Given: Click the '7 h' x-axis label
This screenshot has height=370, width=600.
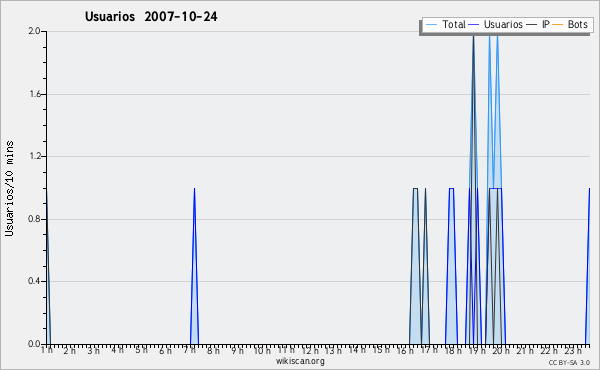Looking at the screenshot, I should (189, 350).
